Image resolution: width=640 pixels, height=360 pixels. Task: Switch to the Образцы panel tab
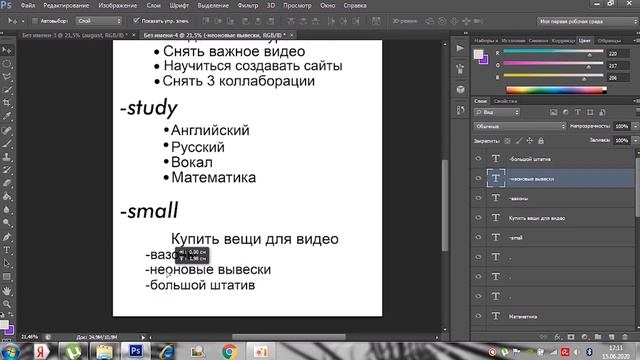point(609,41)
